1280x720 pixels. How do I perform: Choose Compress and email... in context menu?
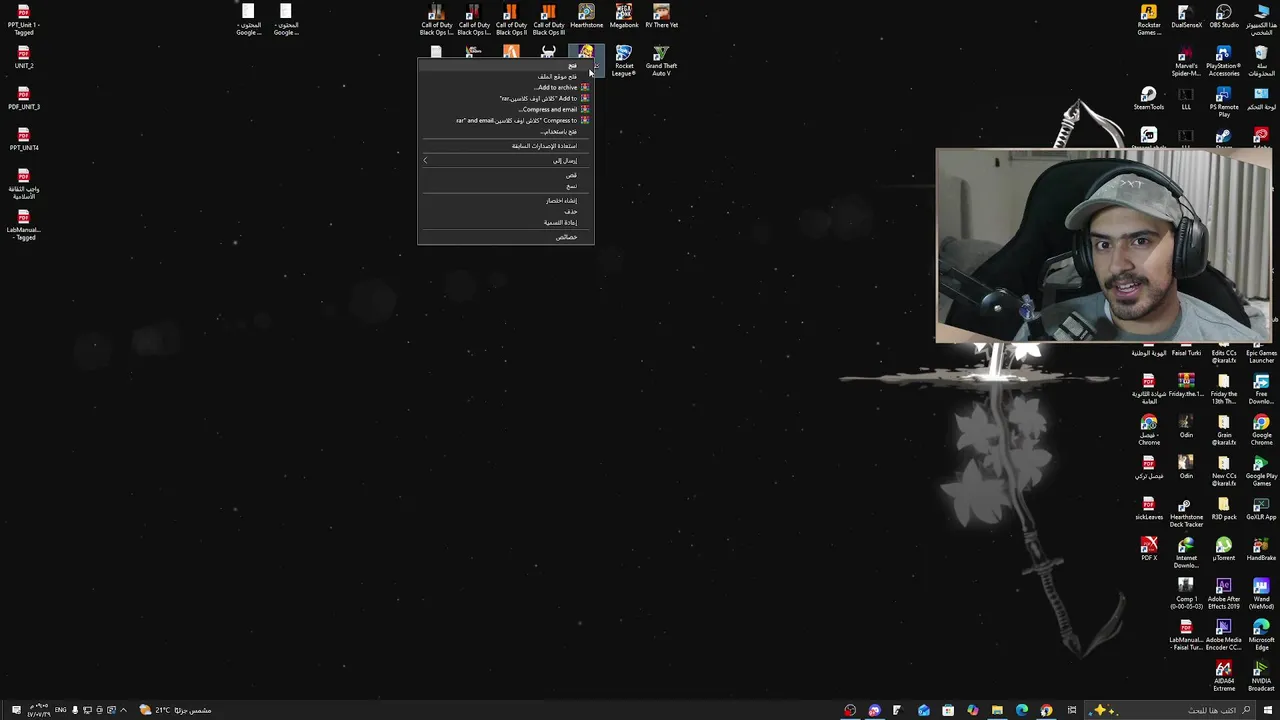[505, 109]
